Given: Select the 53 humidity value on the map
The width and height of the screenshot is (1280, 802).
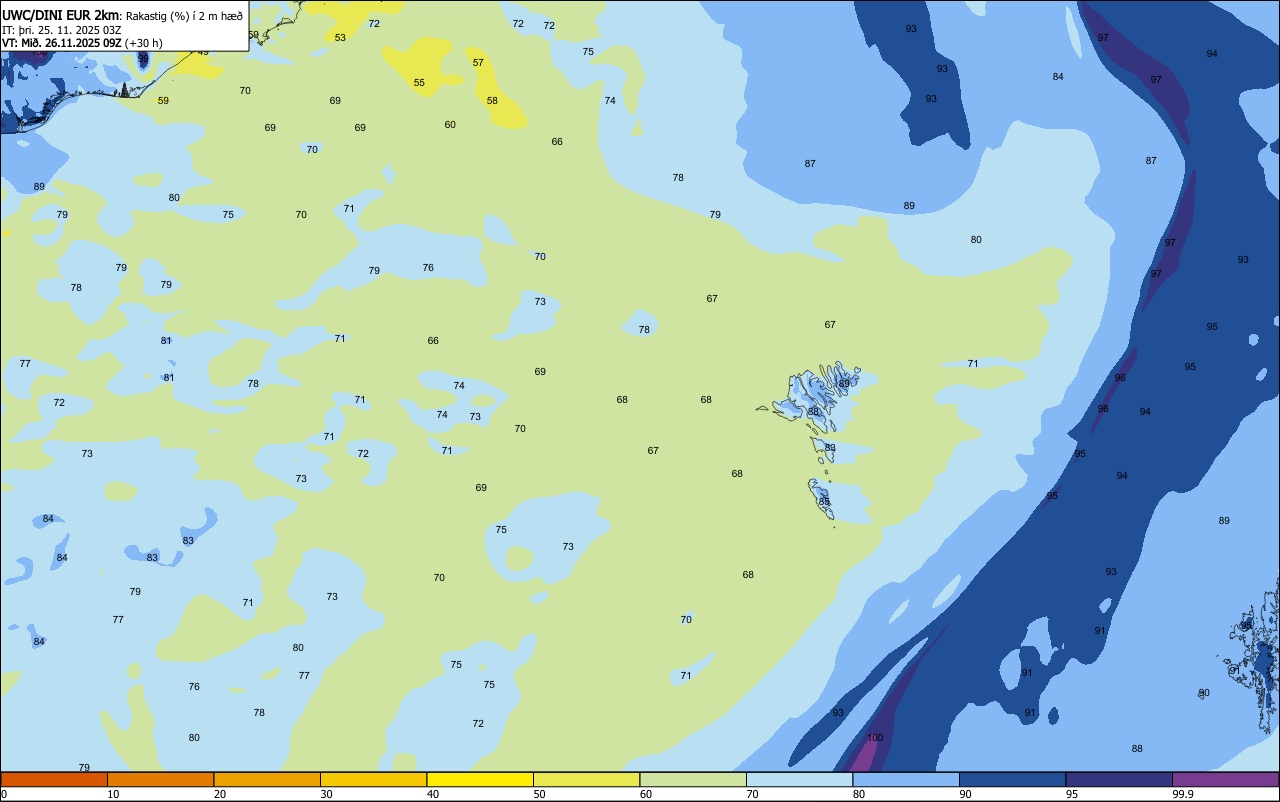Looking at the screenshot, I should pyautogui.click(x=340, y=38).
